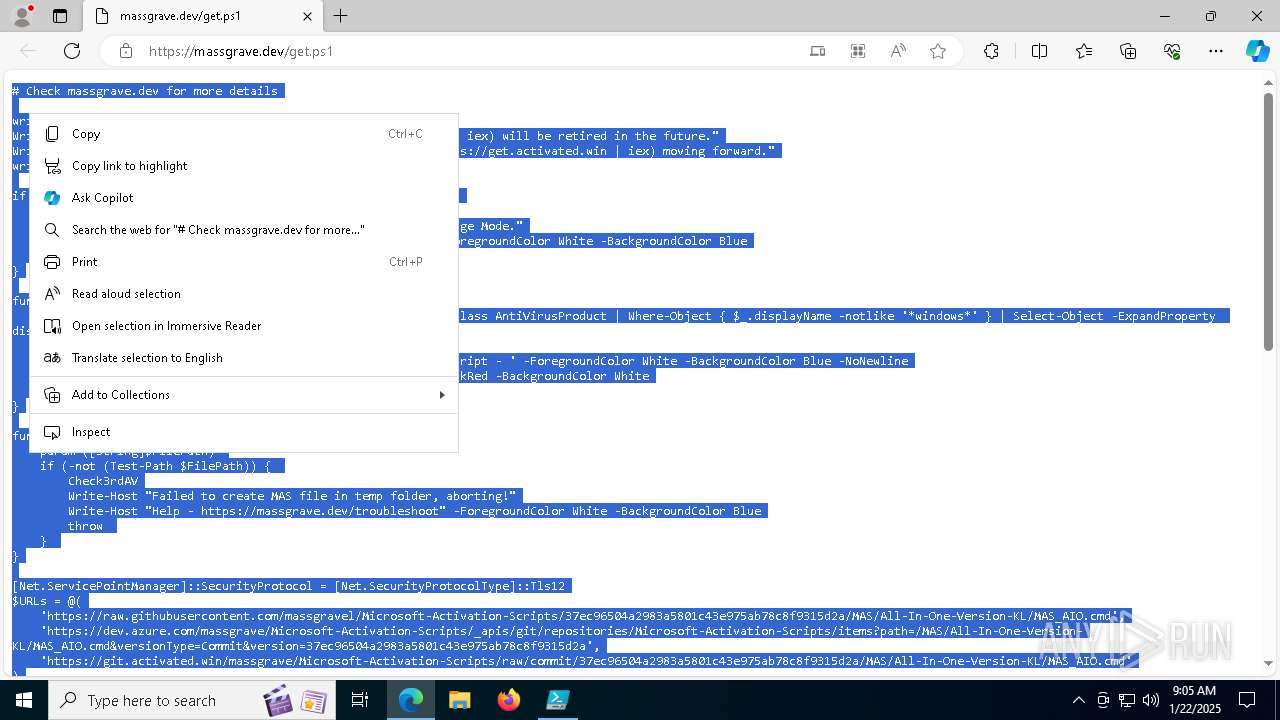Open the clock showing 9:05 AM

point(1193,700)
